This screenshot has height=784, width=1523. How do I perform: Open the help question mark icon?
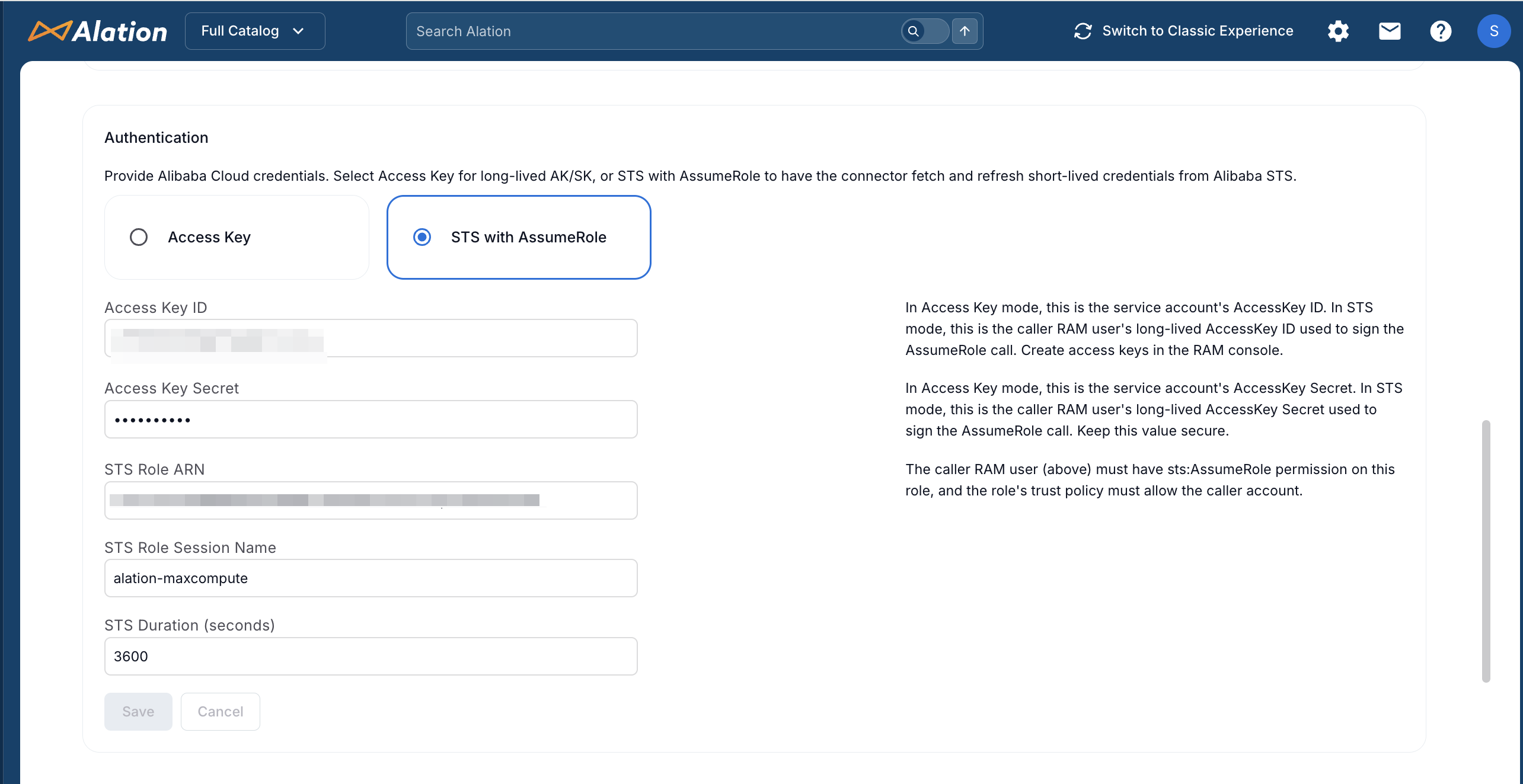click(1441, 31)
